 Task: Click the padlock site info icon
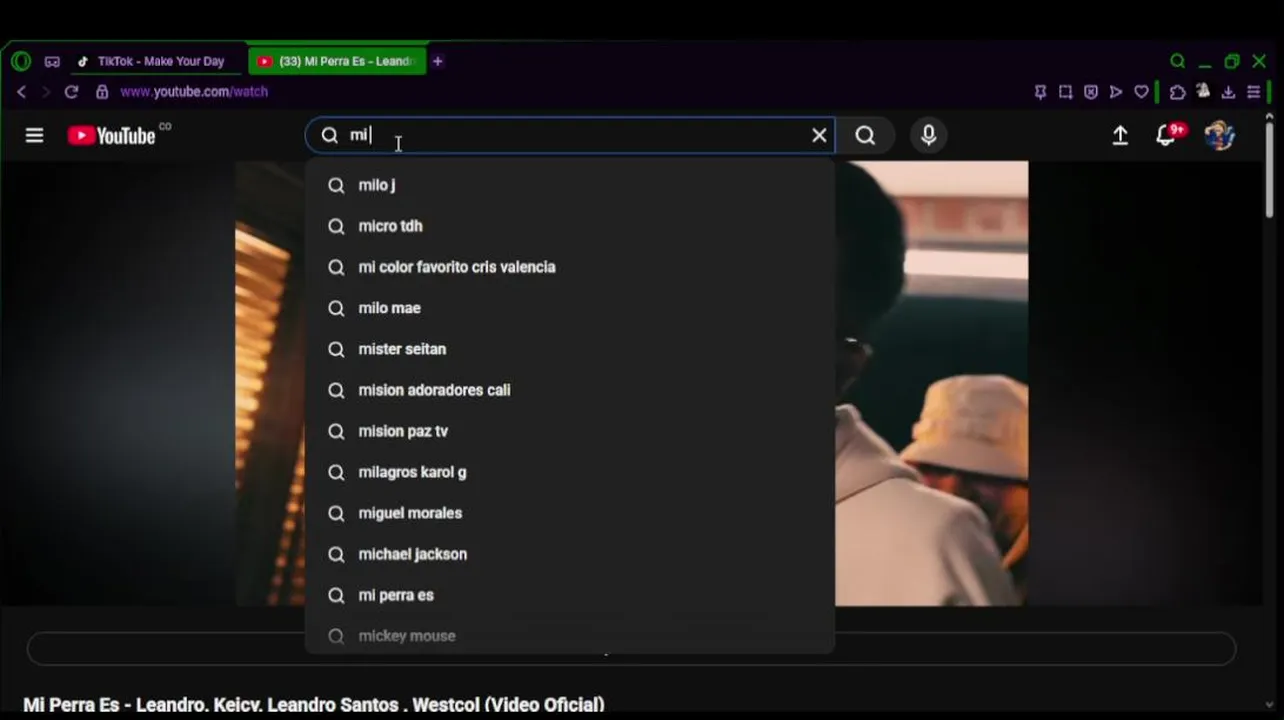tap(102, 92)
